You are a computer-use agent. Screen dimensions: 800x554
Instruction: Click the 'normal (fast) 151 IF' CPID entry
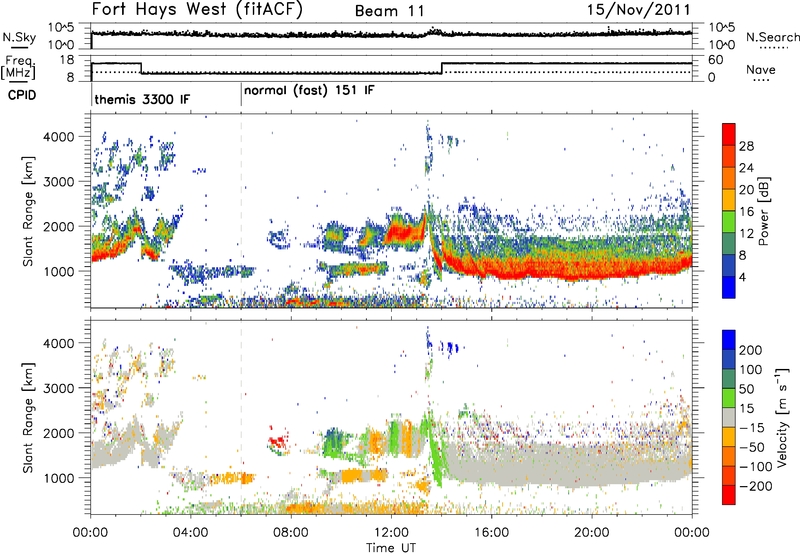click(x=309, y=91)
